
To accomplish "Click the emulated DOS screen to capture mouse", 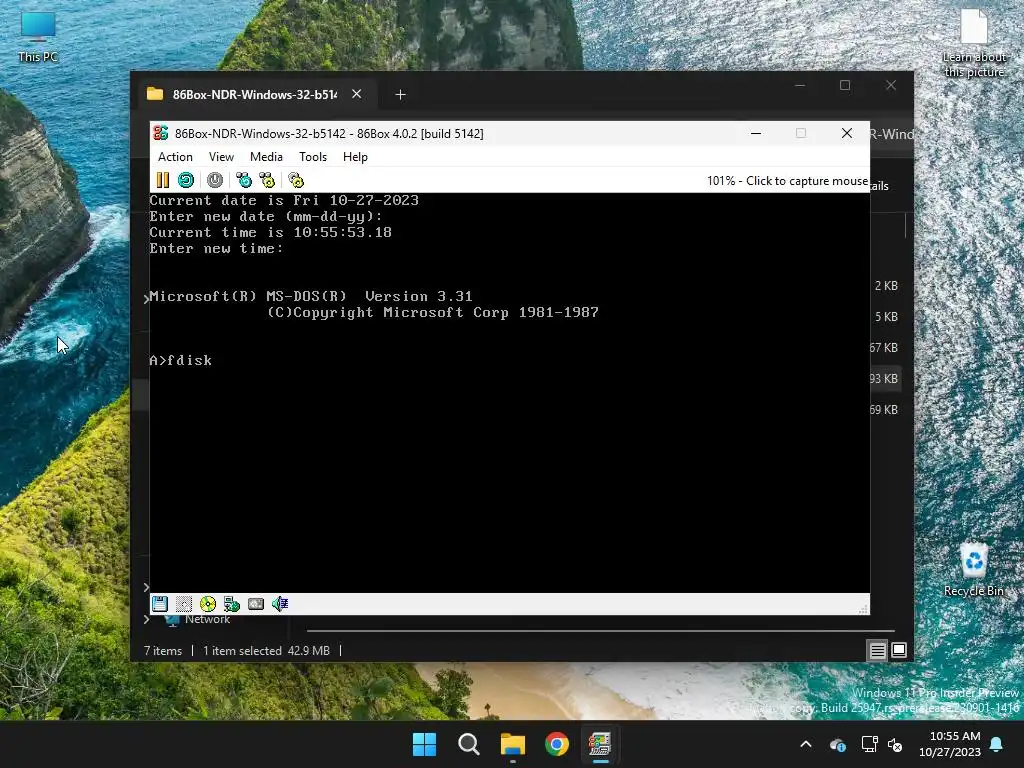I will [x=509, y=392].
